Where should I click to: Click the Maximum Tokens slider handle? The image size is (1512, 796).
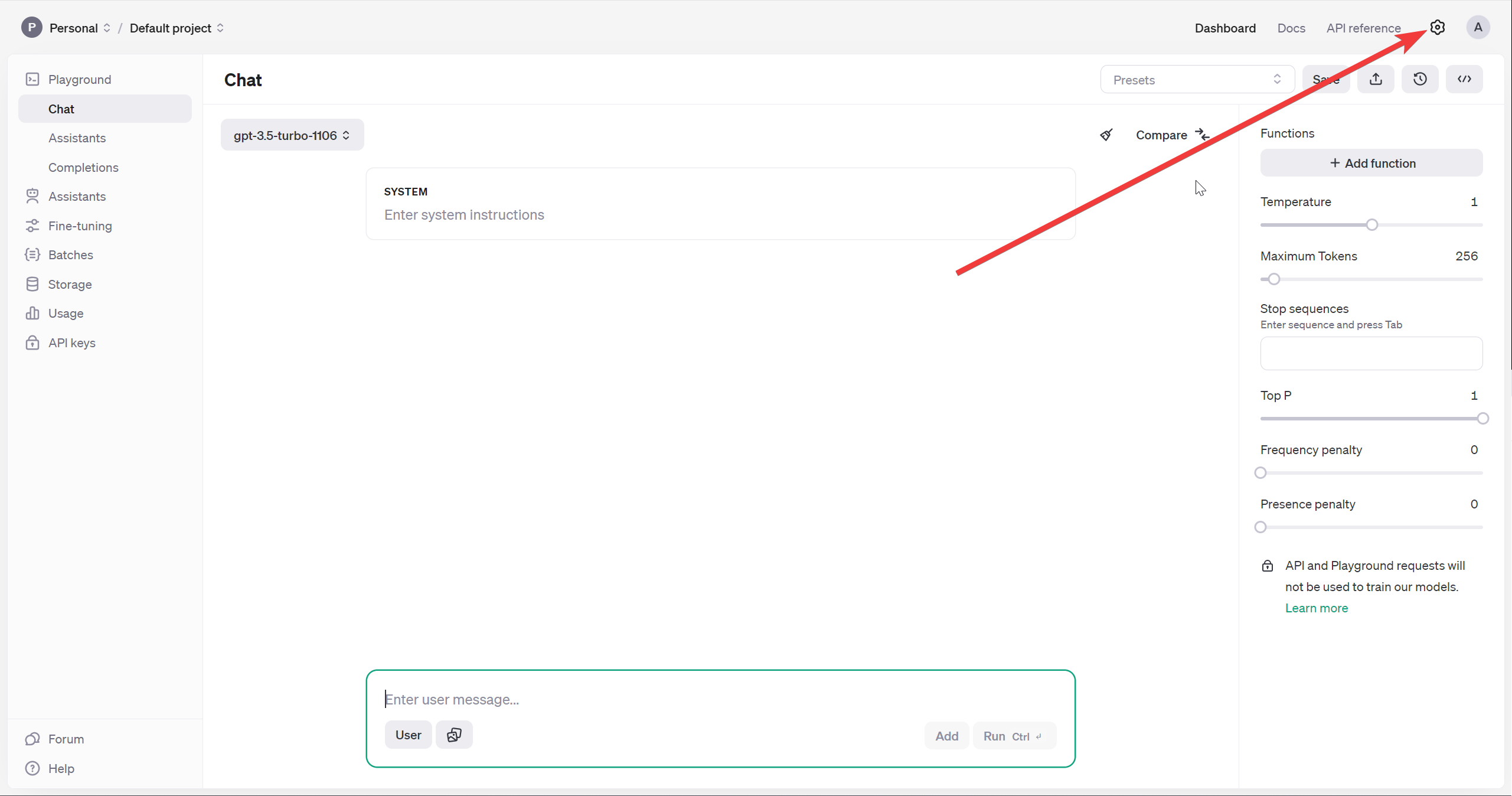click(x=1274, y=279)
